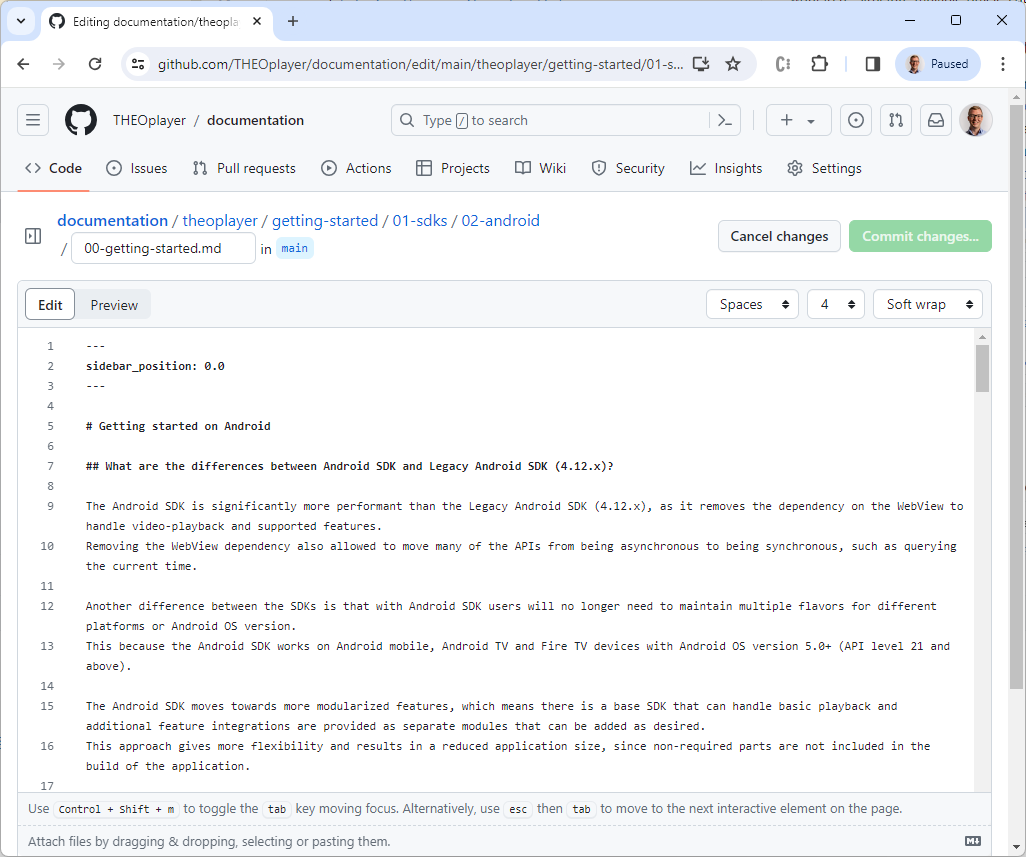Install app icon in address bar

click(701, 64)
